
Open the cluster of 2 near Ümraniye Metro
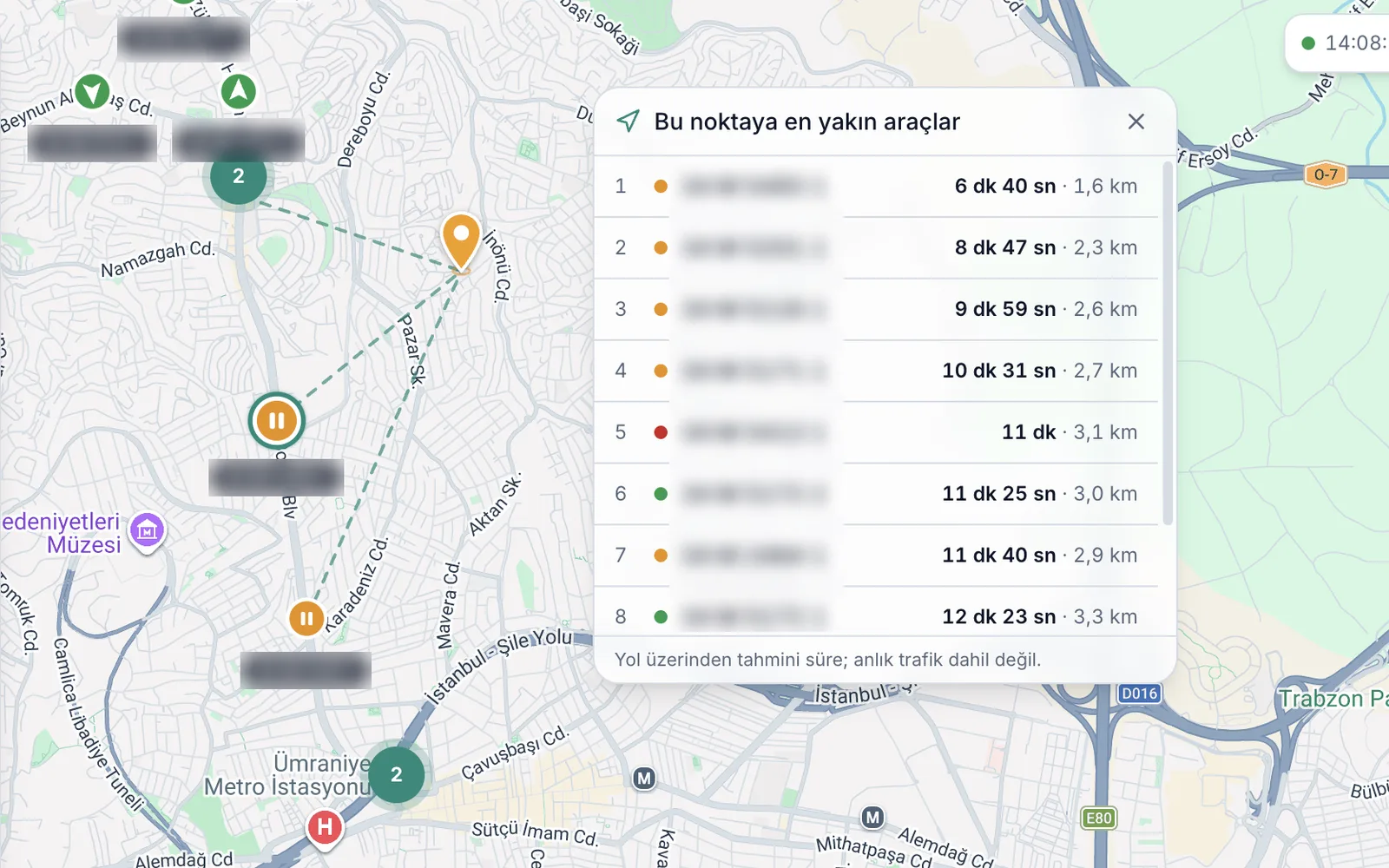pyautogui.click(x=397, y=774)
